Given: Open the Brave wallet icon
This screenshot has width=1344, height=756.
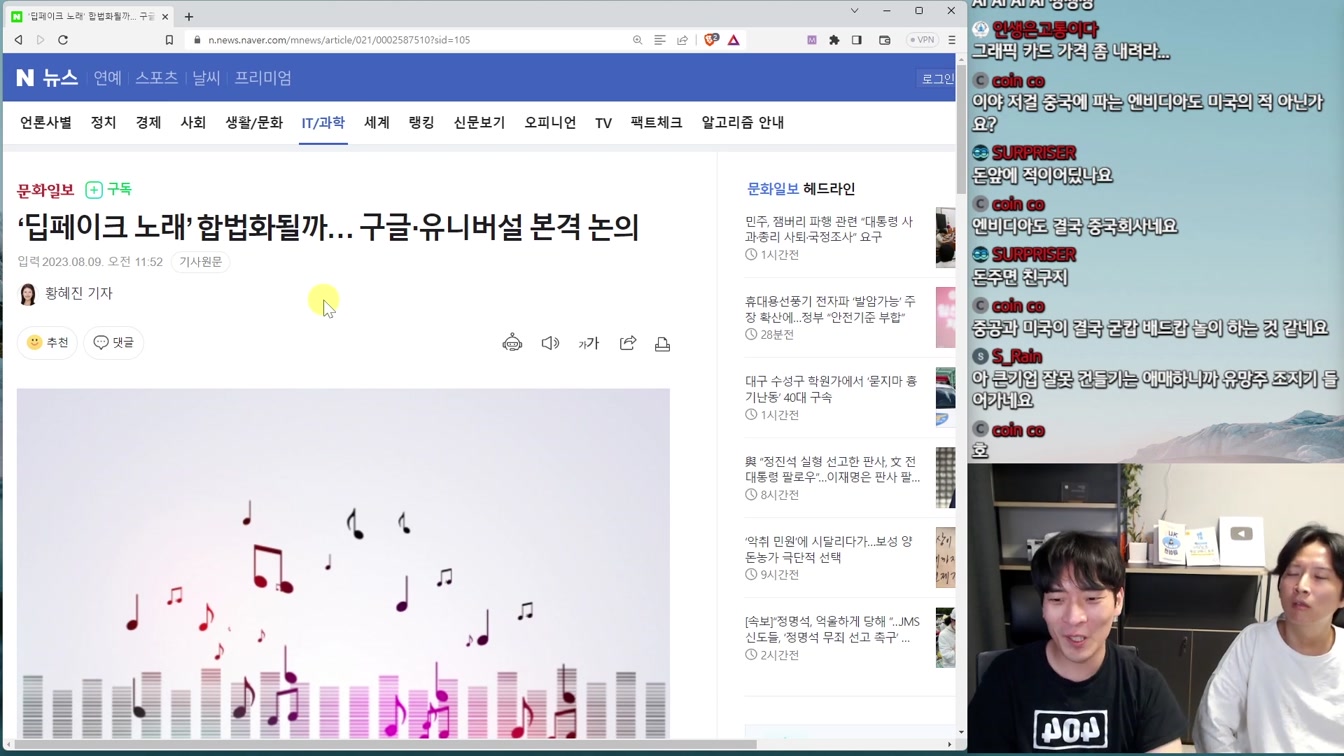Looking at the screenshot, I should click(885, 40).
